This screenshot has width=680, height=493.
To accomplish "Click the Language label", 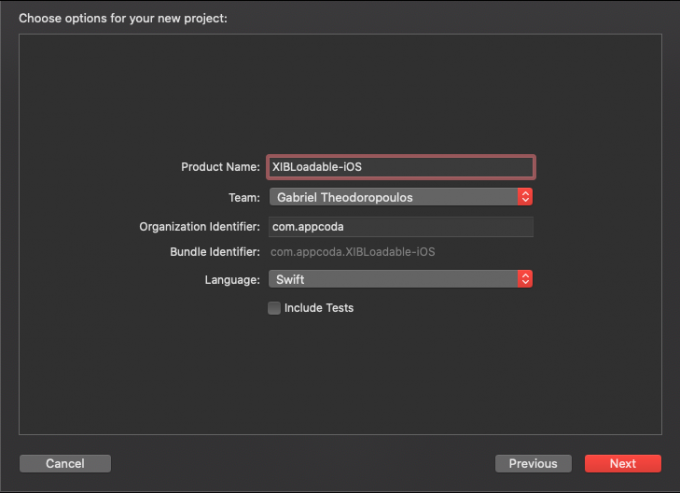I will pyautogui.click(x=234, y=280).
